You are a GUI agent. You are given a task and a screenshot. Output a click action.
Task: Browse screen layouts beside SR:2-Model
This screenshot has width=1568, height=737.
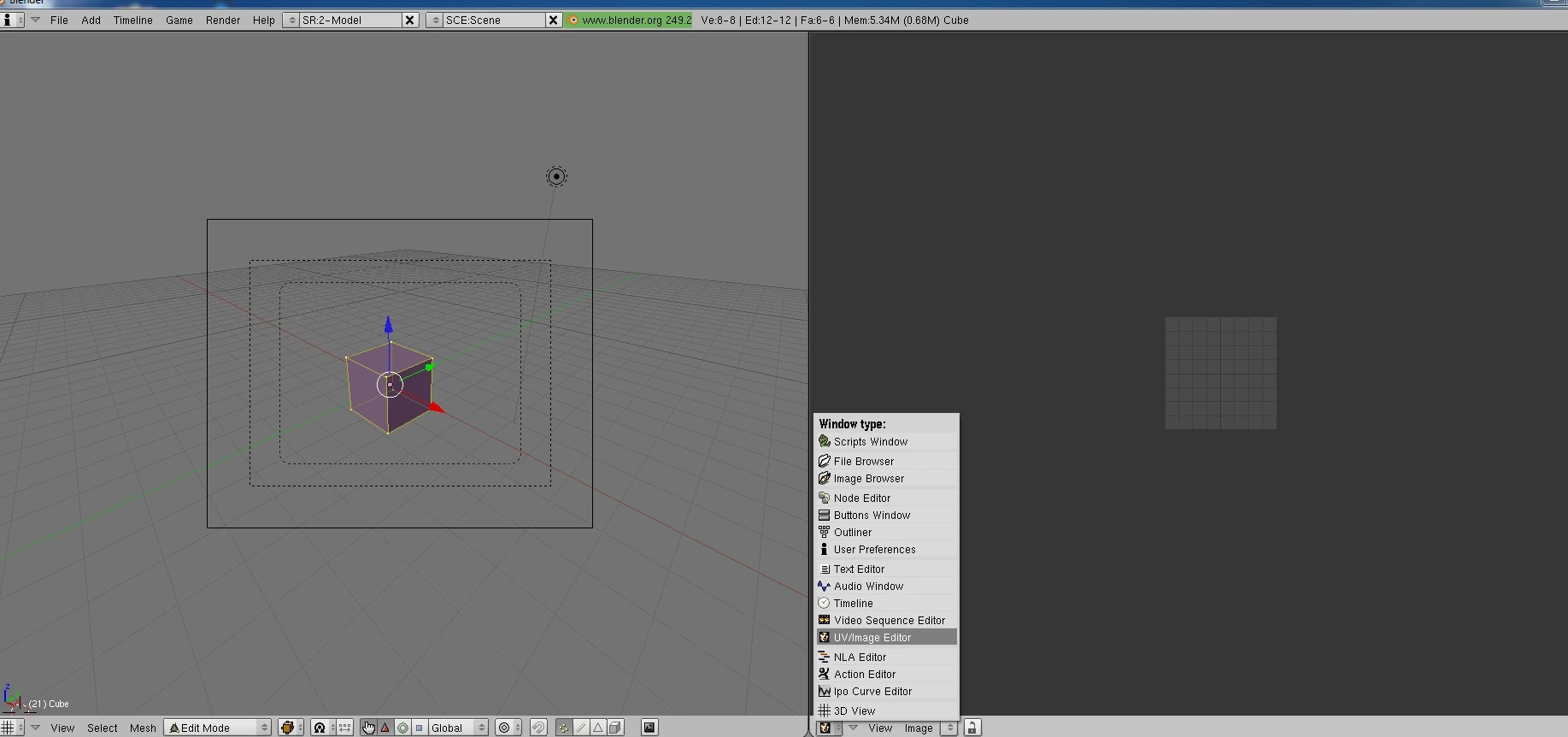291,20
